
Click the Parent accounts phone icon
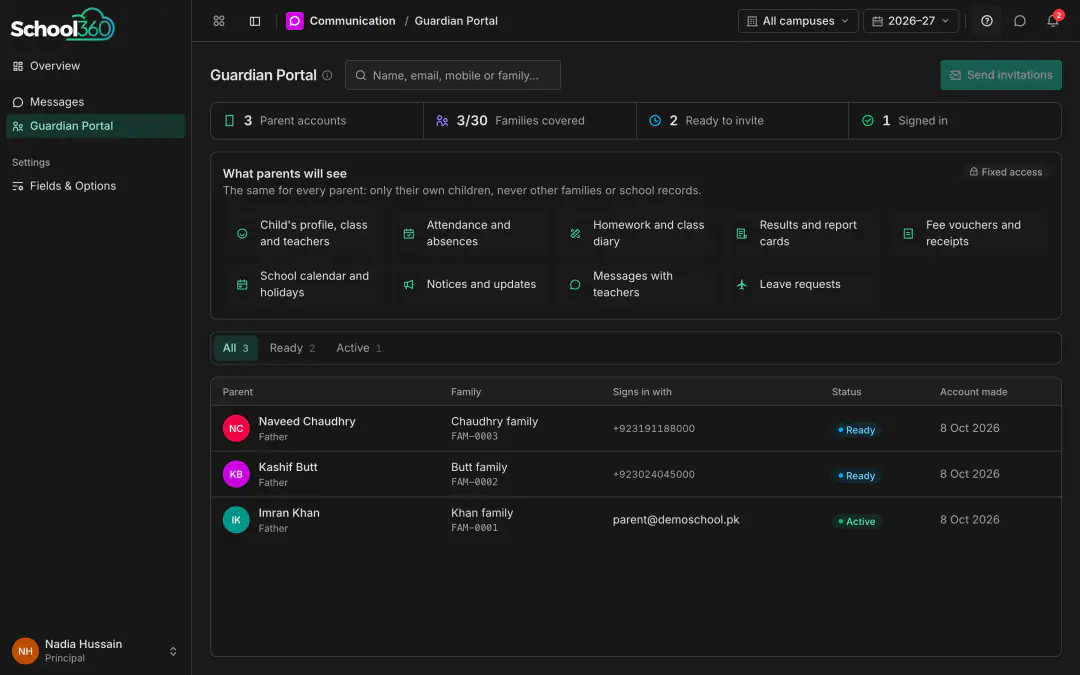coord(229,121)
